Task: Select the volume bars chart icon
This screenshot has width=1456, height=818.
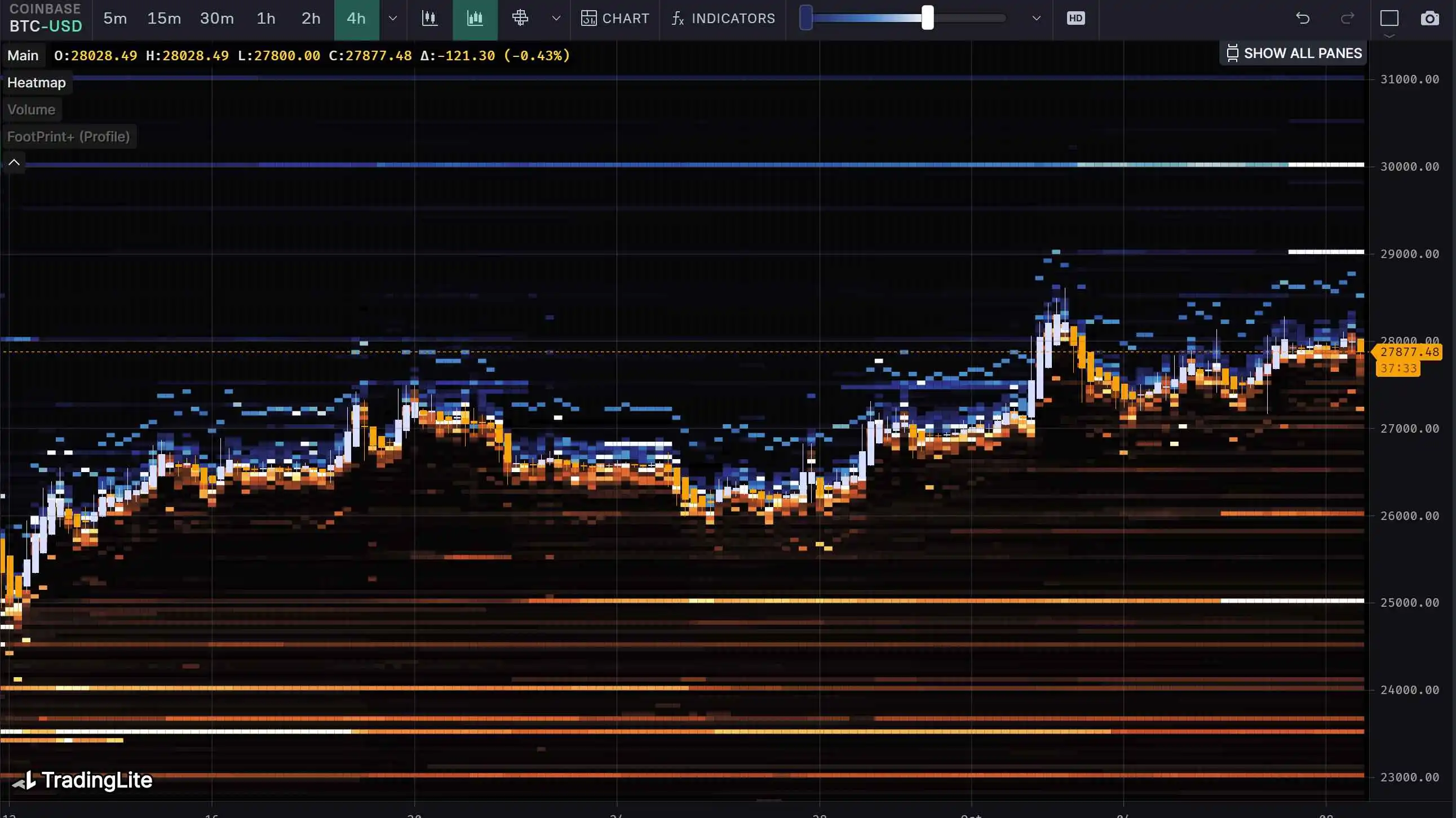Action: pyautogui.click(x=475, y=19)
